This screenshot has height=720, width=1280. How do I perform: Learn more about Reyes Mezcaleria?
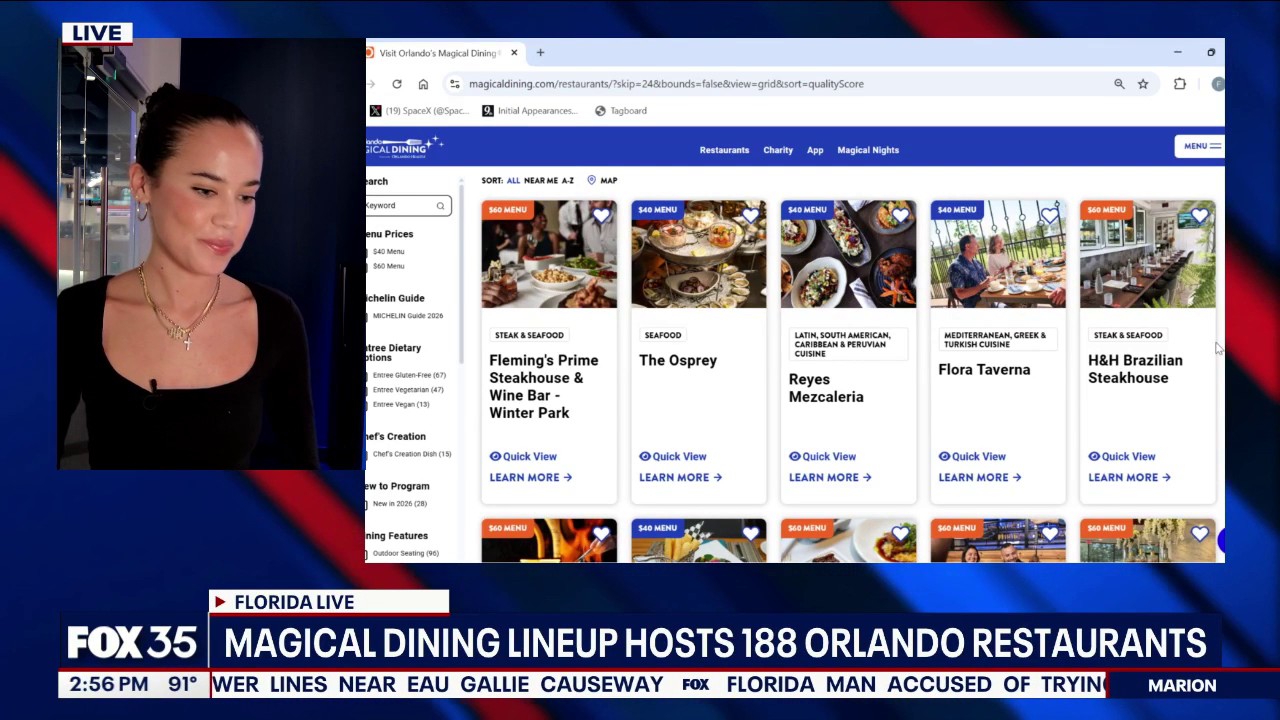pos(830,478)
